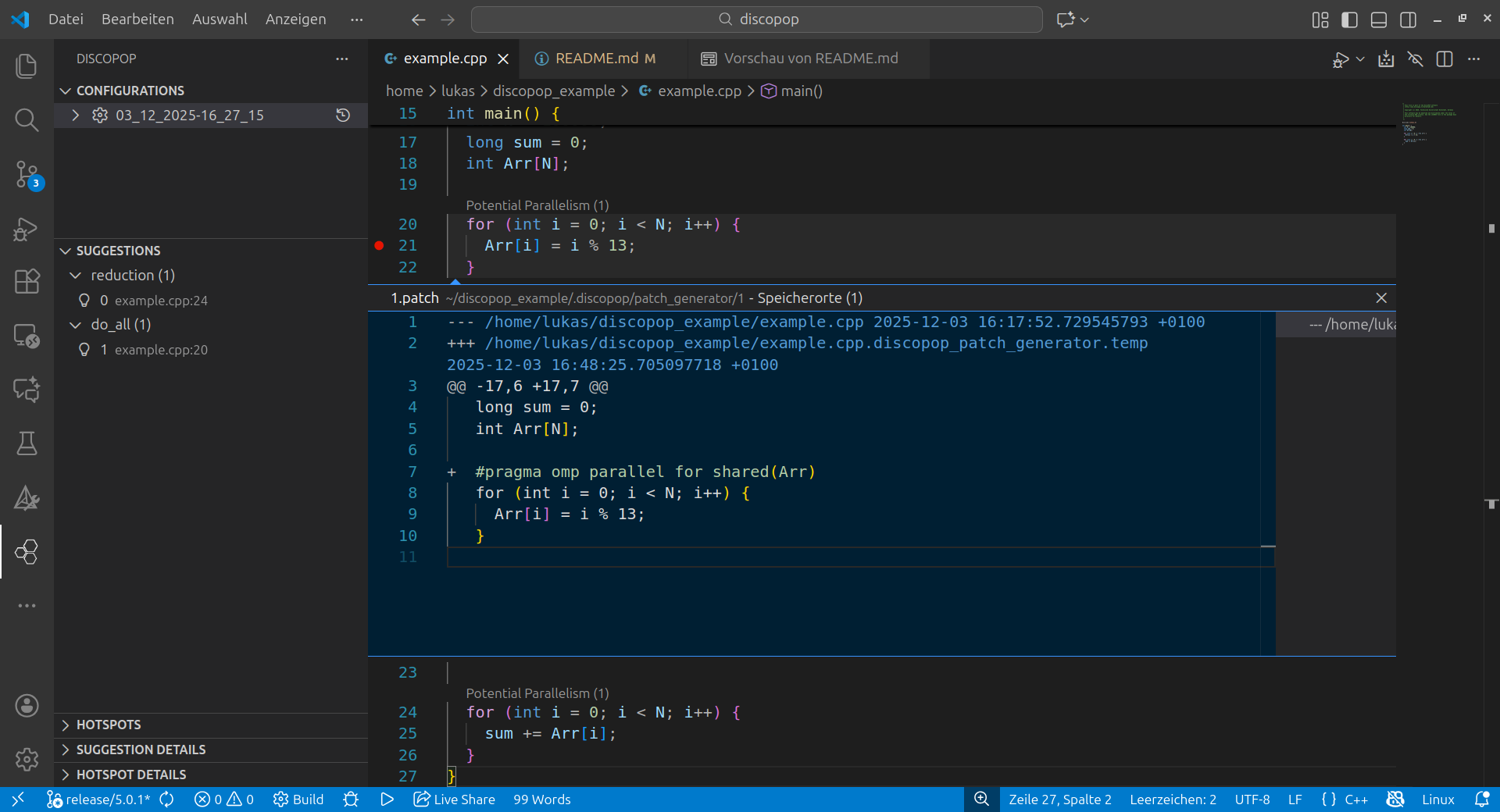This screenshot has width=1500, height=812.
Task: Open Manage gear icon in activity bar
Action: tap(27, 759)
